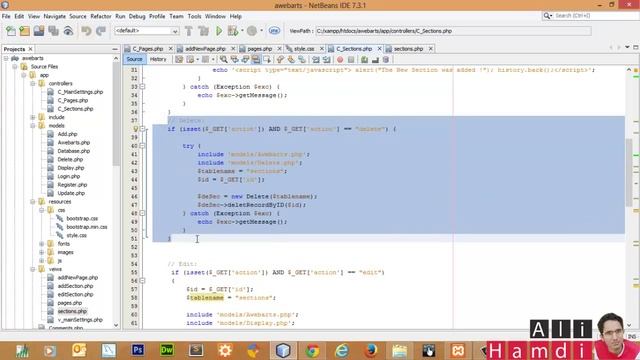The width and height of the screenshot is (640, 360).
Task: Click the Projects panel scroll-down arrow
Action: point(116,325)
